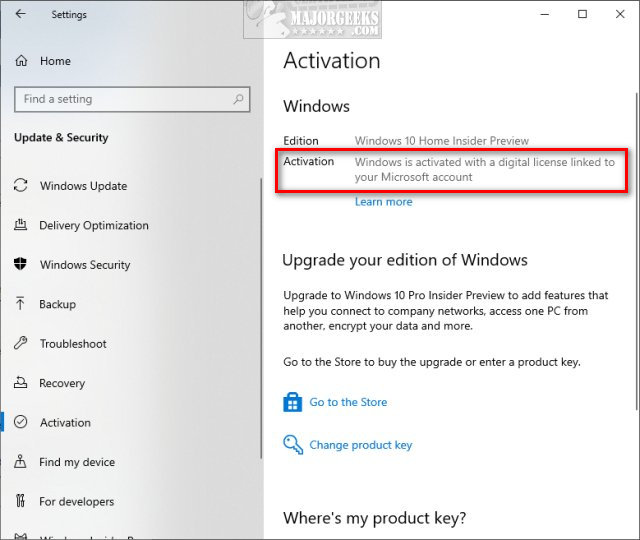The image size is (640, 540).
Task: Click the Recovery icon in sidebar
Action: [x=21, y=383]
